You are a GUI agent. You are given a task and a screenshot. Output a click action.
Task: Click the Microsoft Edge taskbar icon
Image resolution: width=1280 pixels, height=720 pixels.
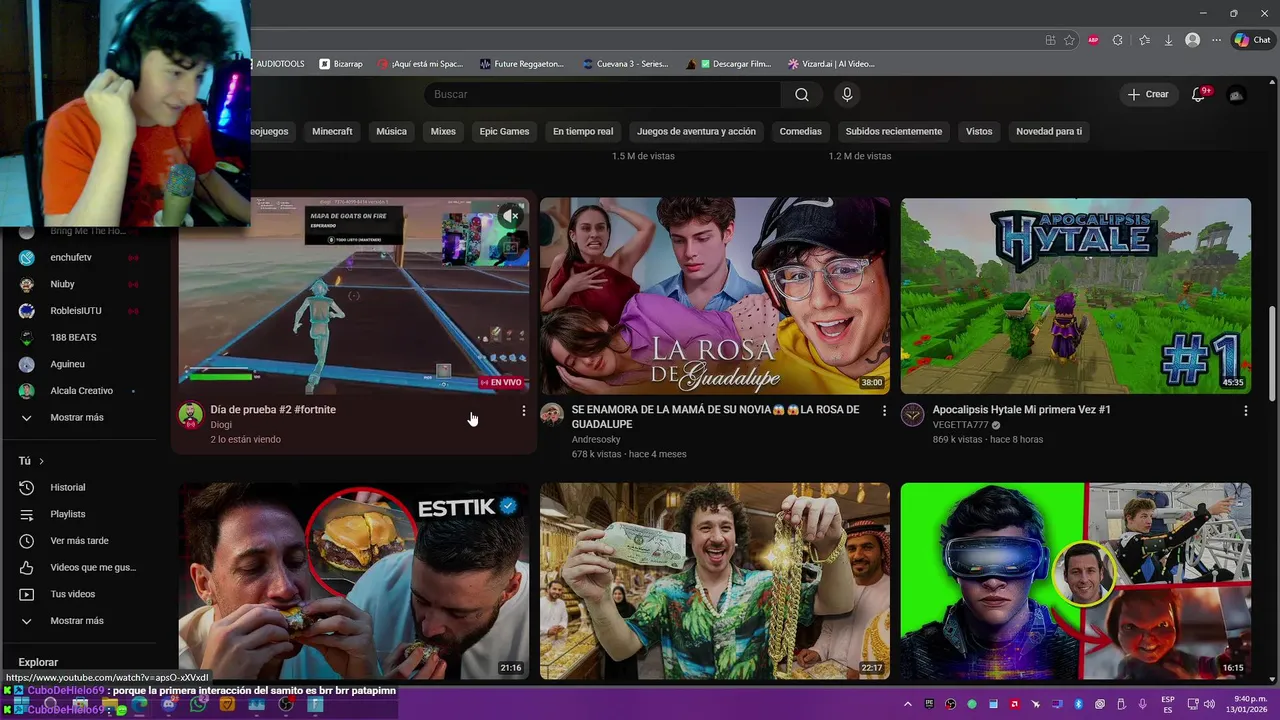[139, 704]
